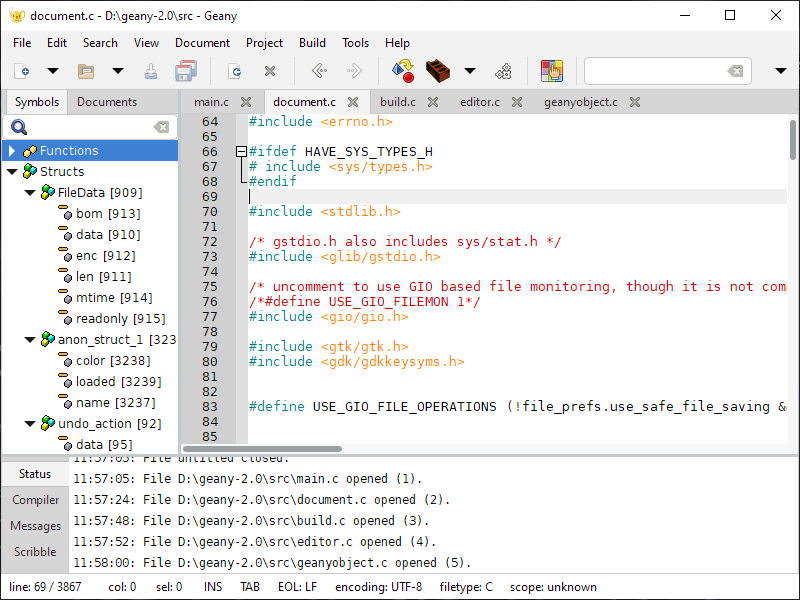The height and width of the screenshot is (600, 800).
Task: Click the Reload file icon
Action: [235, 71]
